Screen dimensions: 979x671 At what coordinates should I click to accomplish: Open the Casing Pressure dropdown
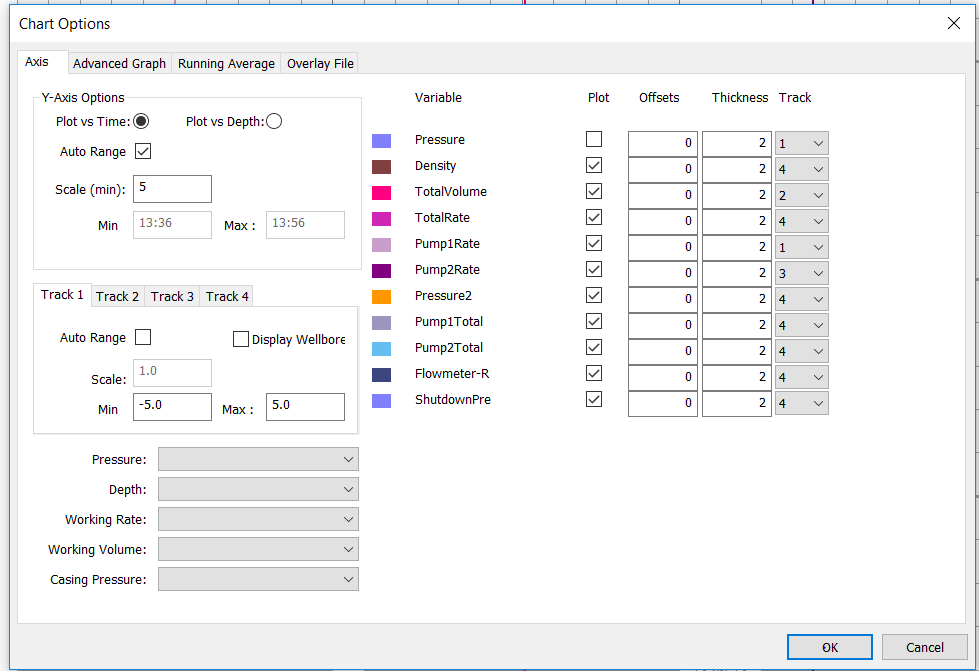coord(258,580)
